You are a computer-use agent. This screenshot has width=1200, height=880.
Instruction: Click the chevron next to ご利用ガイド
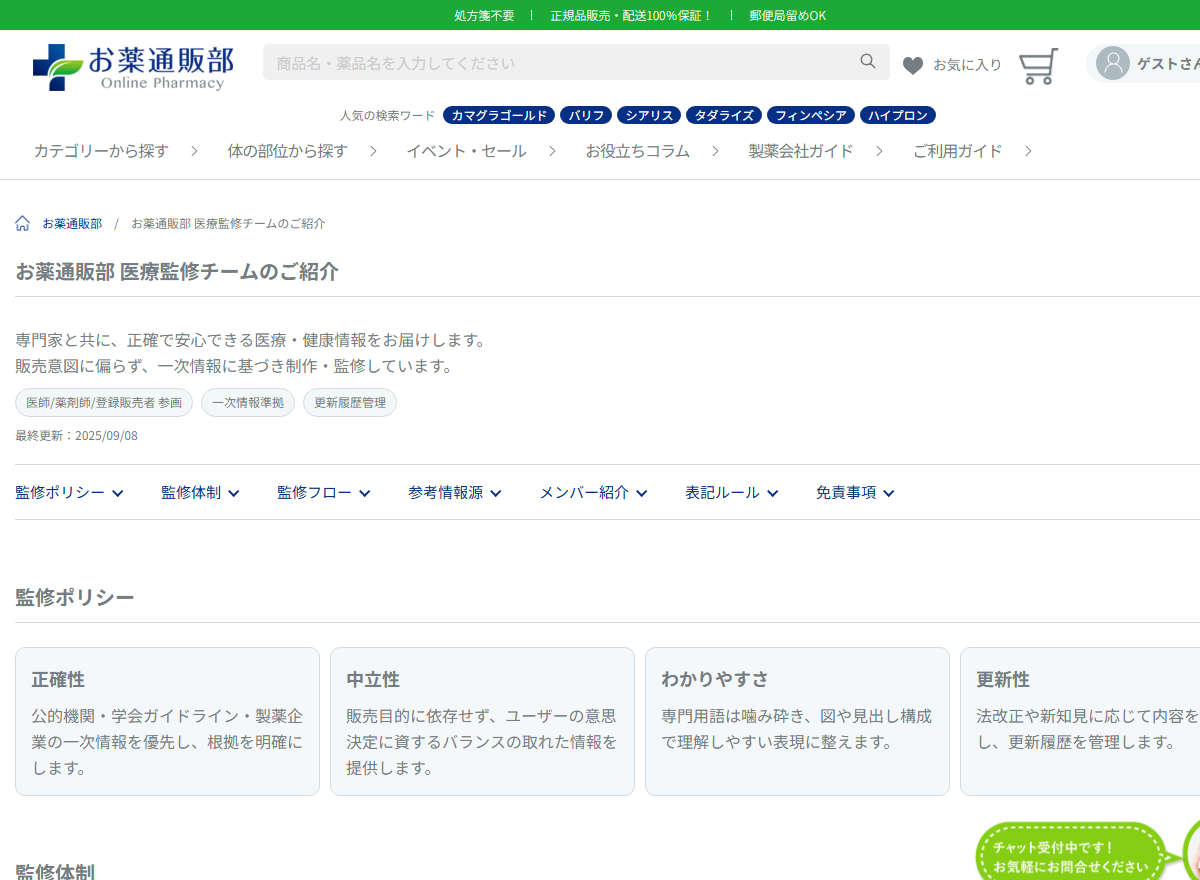point(1028,151)
